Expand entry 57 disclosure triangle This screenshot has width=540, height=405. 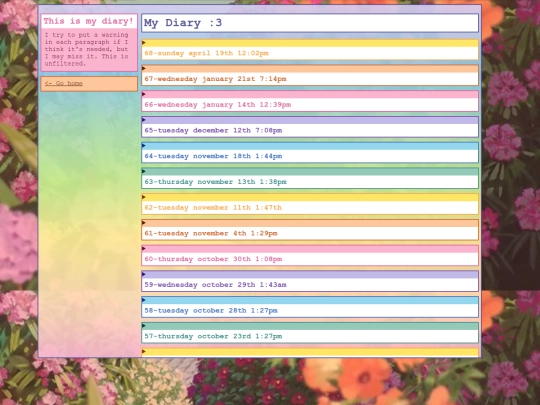(x=144, y=325)
